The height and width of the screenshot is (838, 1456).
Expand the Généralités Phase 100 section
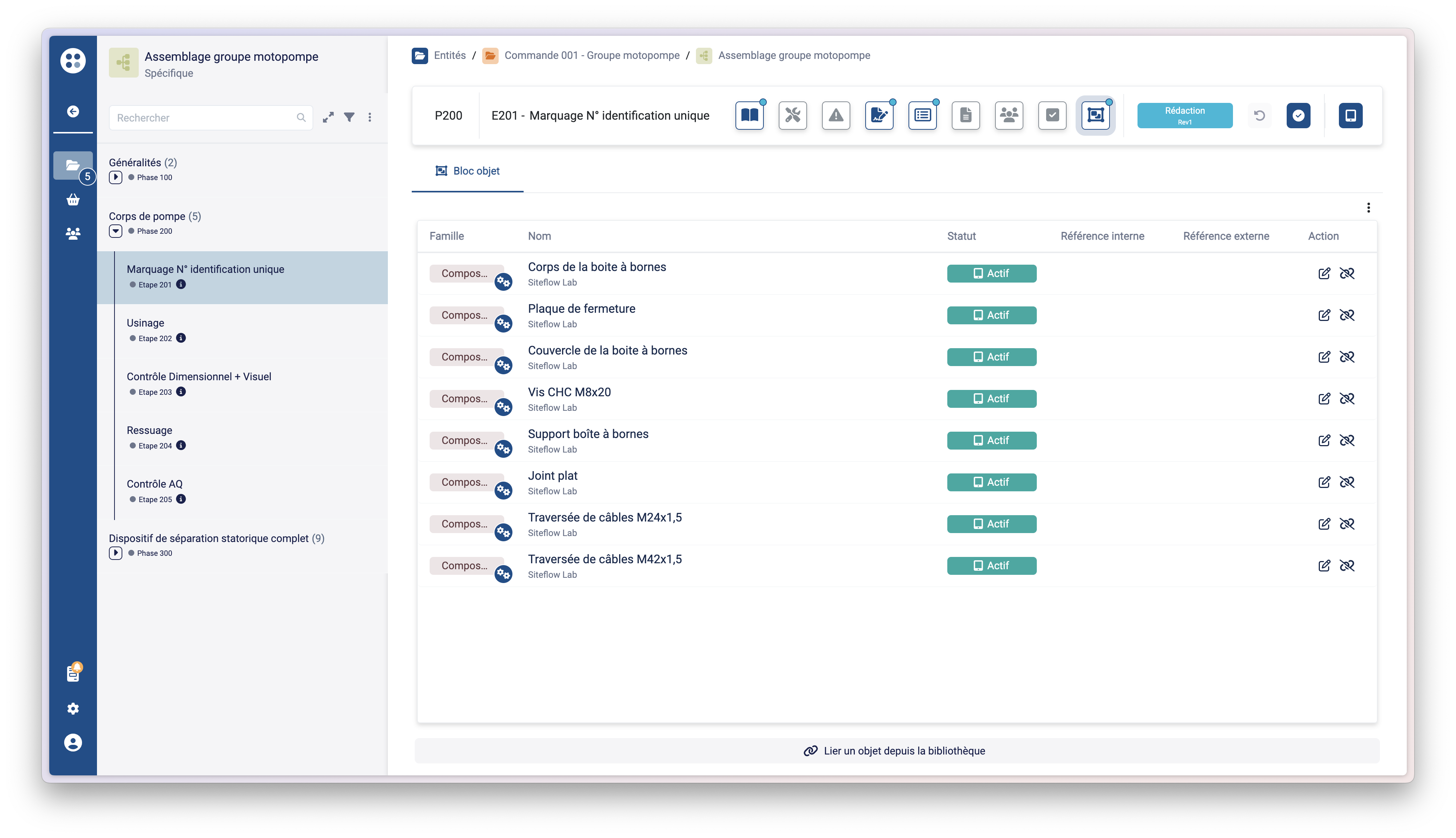click(115, 177)
